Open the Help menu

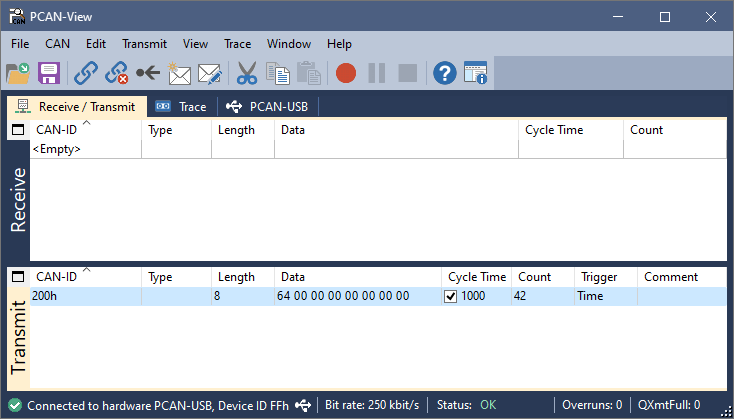point(339,44)
